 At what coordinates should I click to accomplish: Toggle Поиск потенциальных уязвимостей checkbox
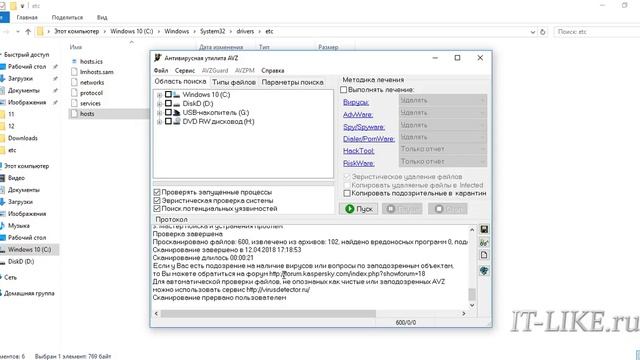157,209
